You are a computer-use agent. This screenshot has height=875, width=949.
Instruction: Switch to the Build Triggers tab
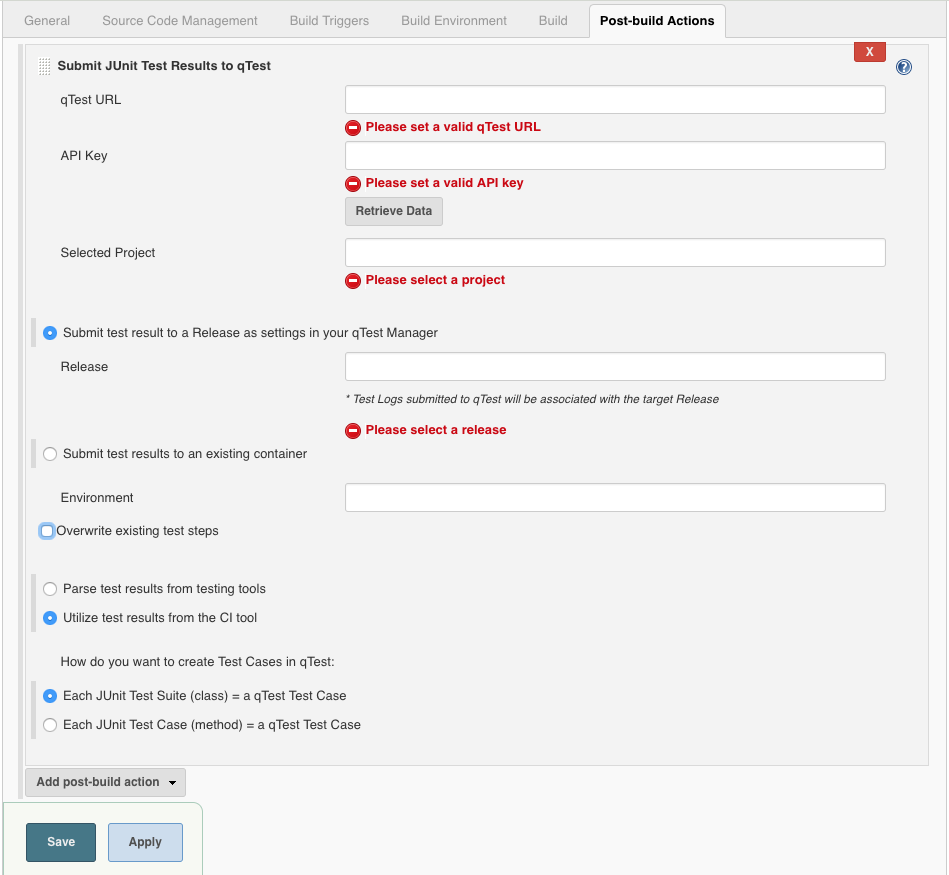[329, 21]
